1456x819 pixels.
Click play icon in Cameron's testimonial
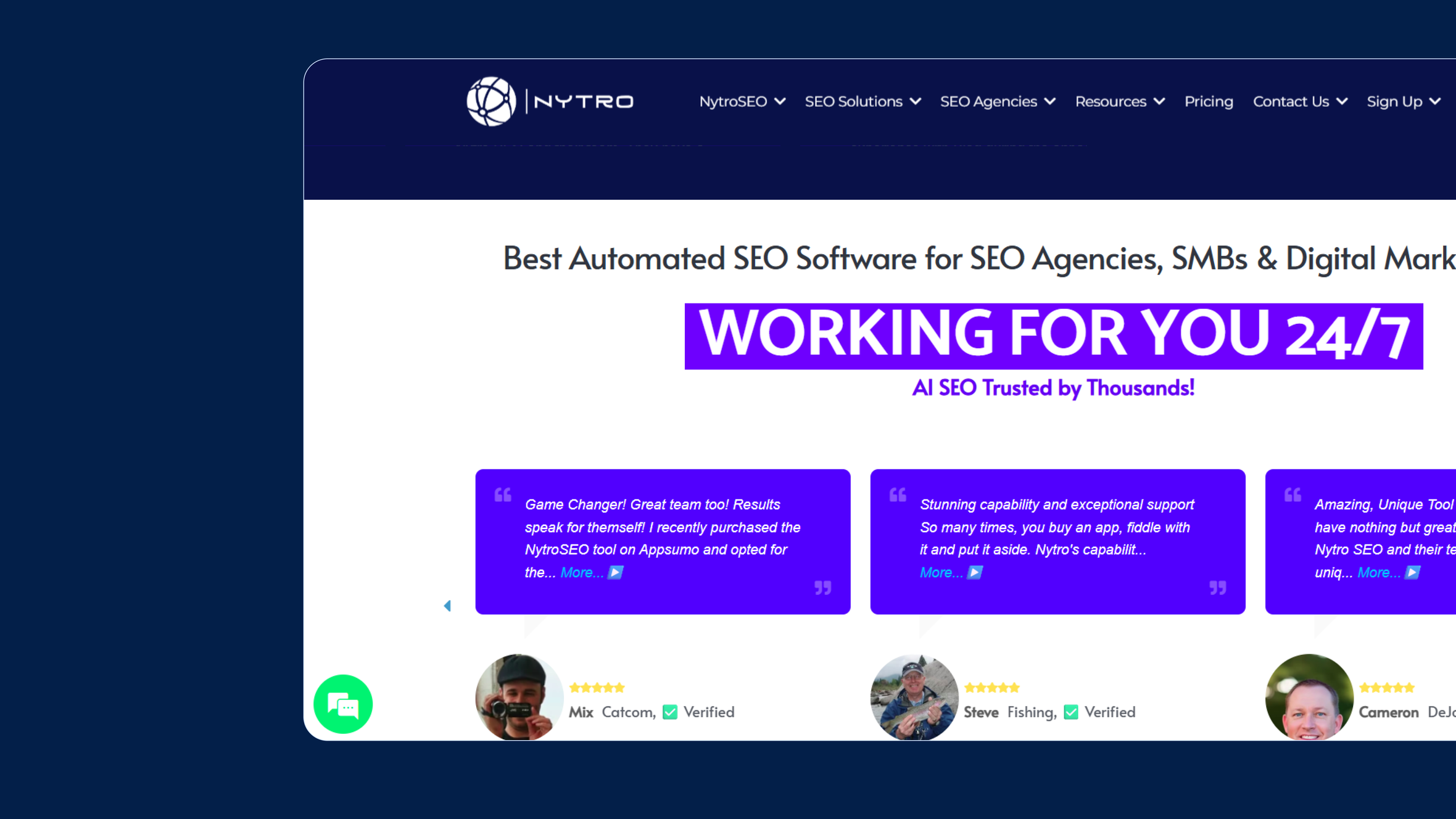point(1412,573)
